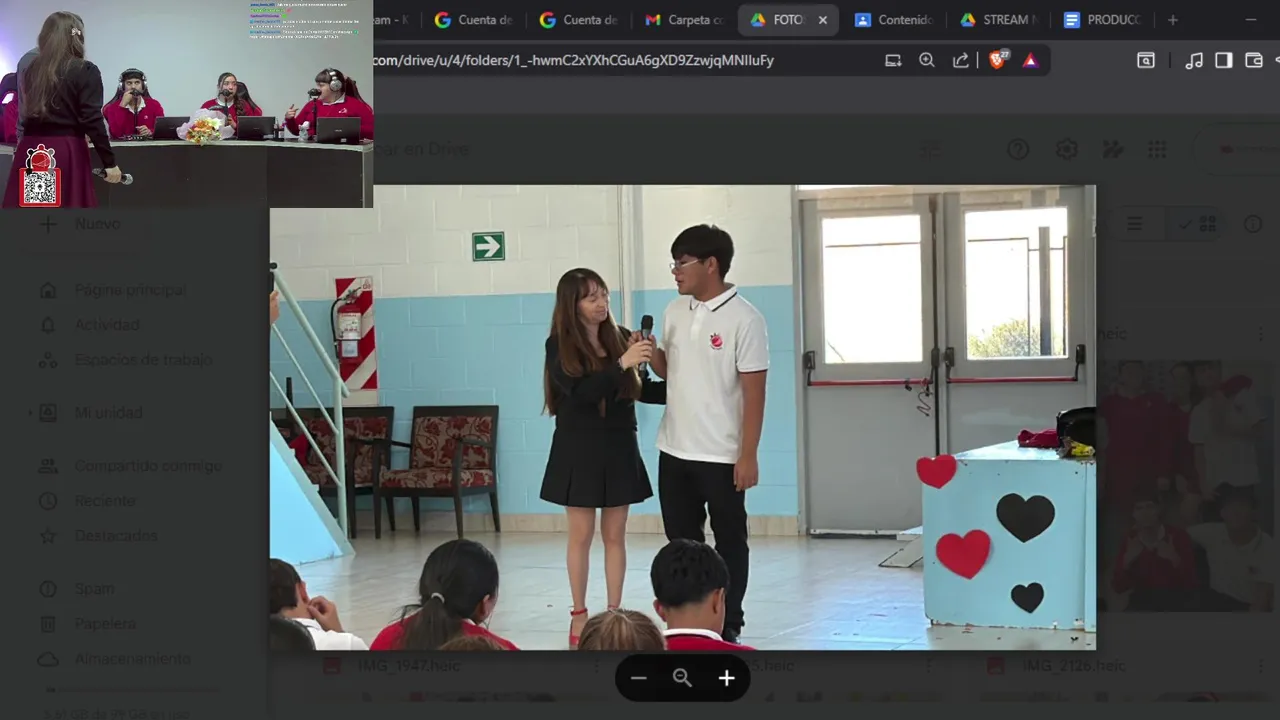The height and width of the screenshot is (720, 1280).
Task: Expand the Mi unidad tree arrow
Action: pyautogui.click(x=31, y=412)
